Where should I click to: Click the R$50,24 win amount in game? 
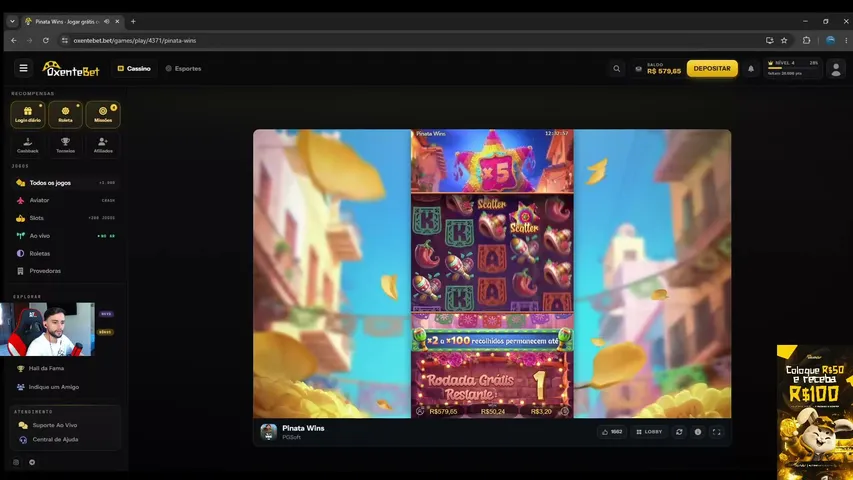pyautogui.click(x=492, y=411)
